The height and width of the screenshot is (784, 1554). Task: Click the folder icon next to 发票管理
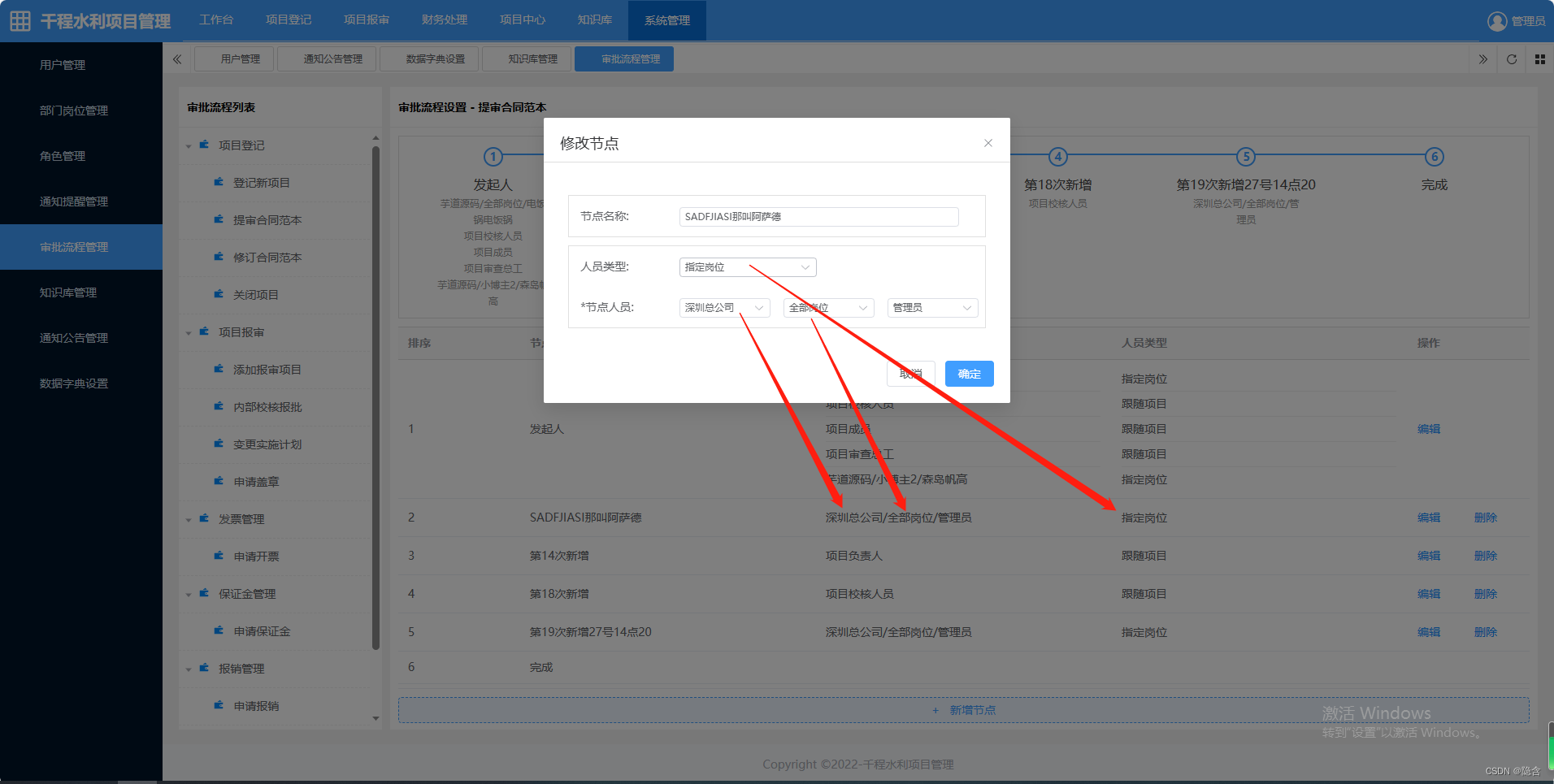(204, 518)
